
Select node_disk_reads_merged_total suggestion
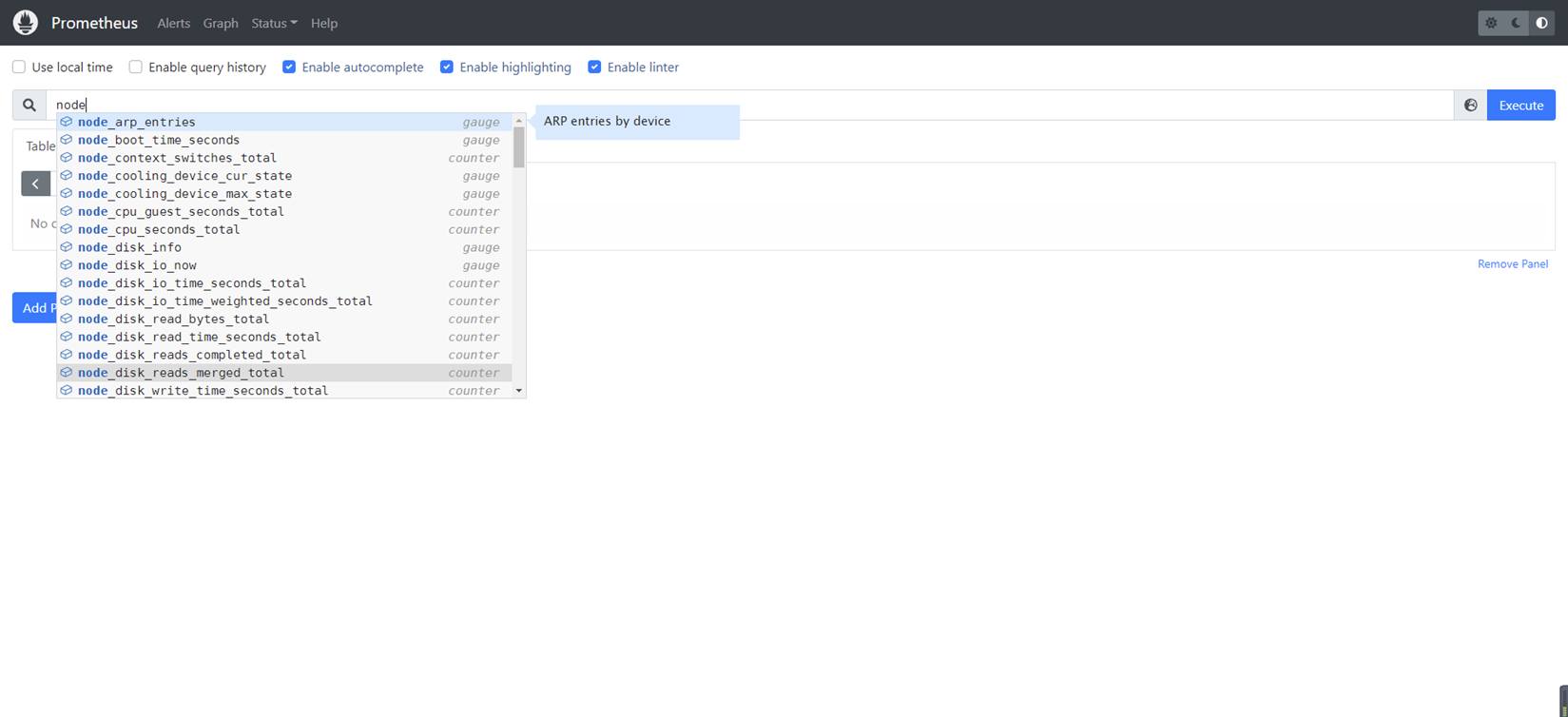[284, 373]
